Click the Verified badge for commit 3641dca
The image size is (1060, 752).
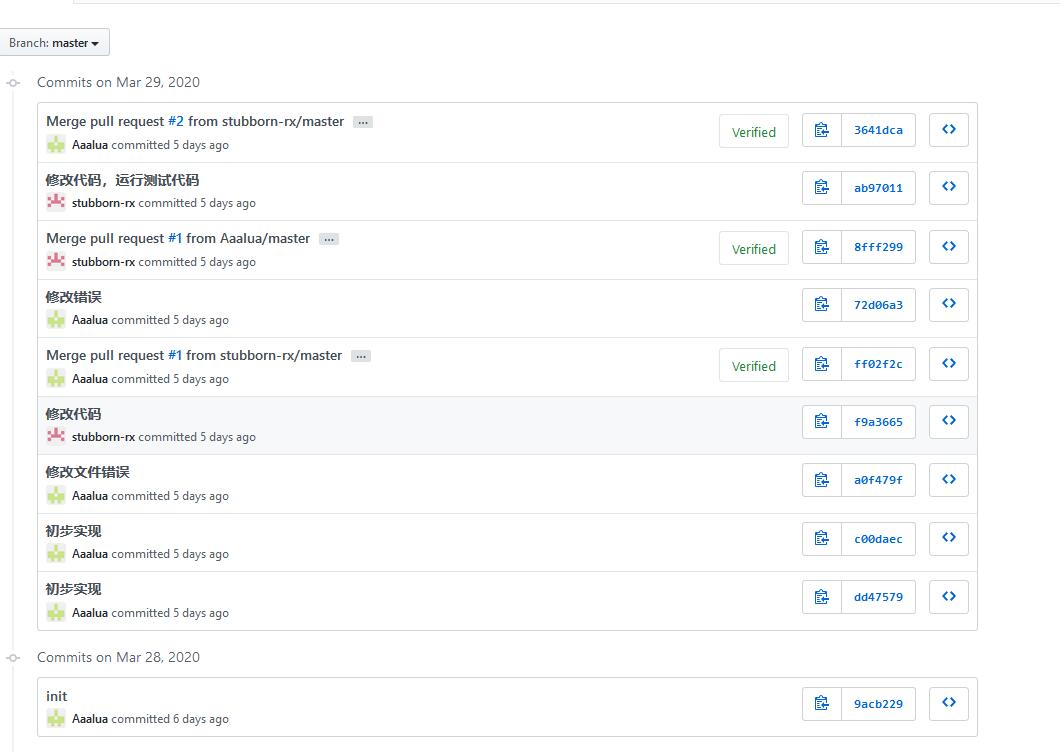(753, 132)
